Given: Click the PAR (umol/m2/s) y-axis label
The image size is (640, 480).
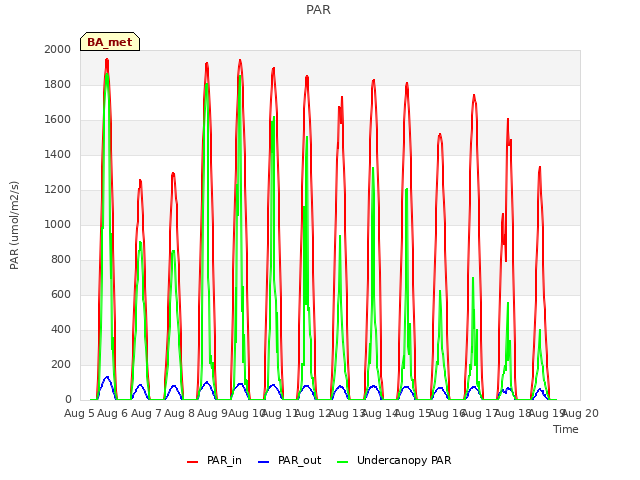Looking at the screenshot, I should pos(14,225).
